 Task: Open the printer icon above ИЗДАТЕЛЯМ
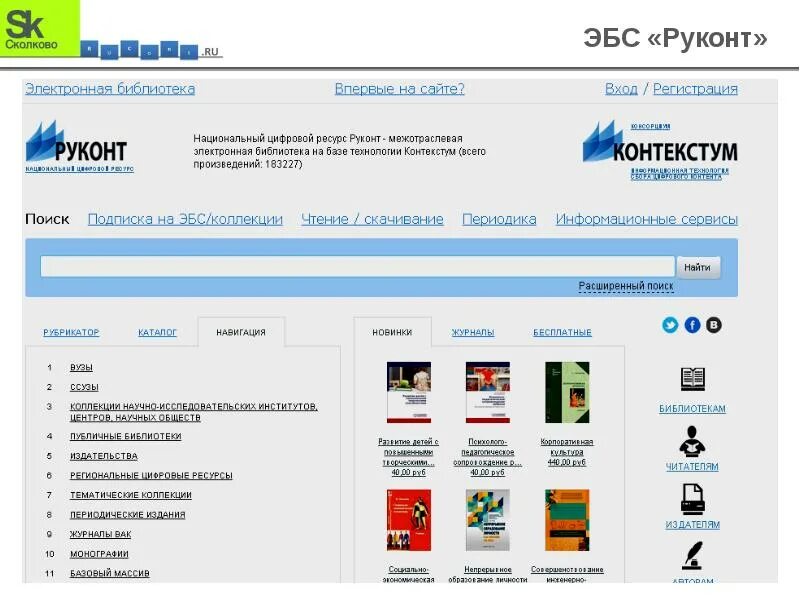click(692, 498)
